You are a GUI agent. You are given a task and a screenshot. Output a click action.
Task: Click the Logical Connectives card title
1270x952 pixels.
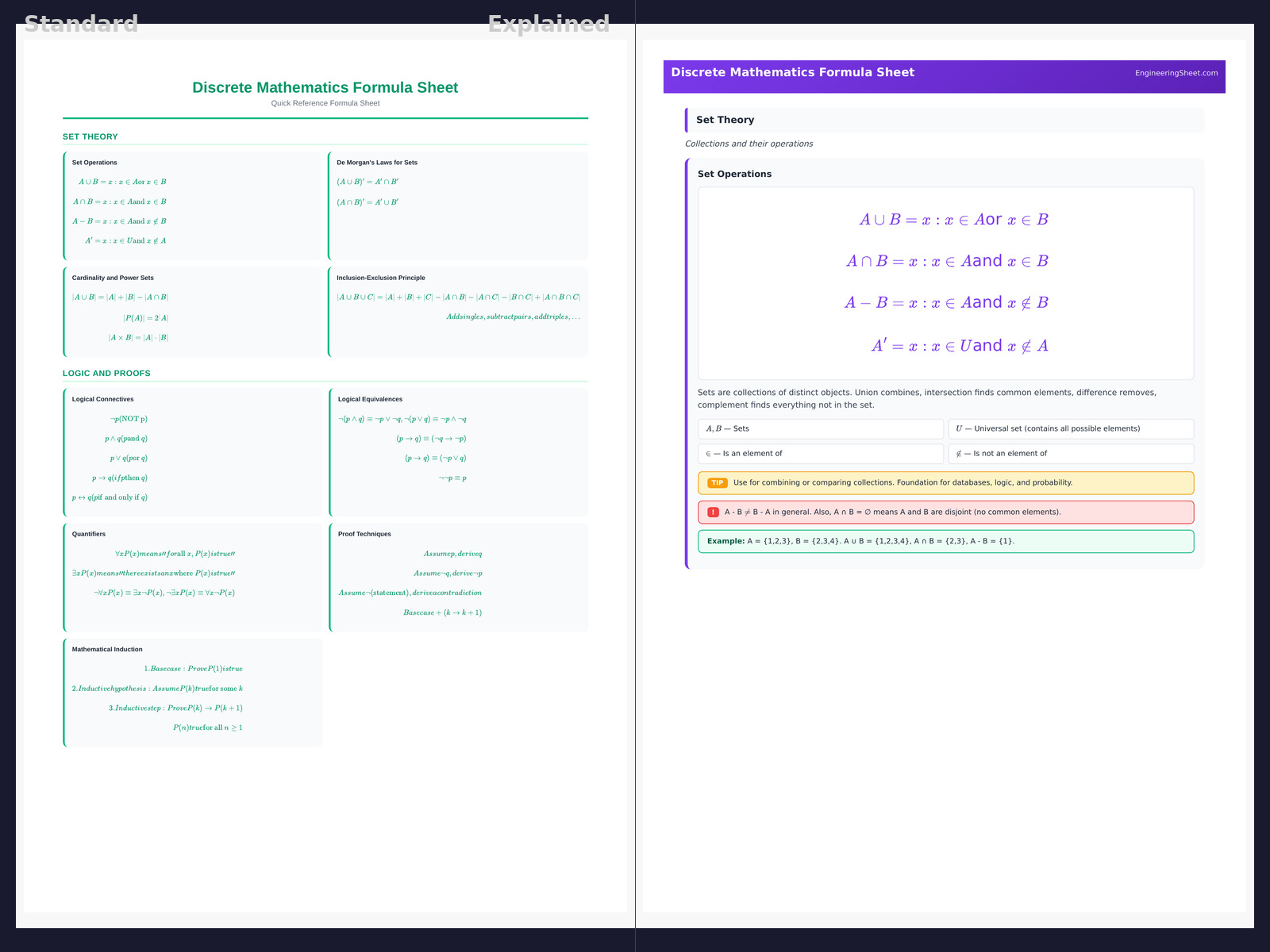click(x=102, y=399)
